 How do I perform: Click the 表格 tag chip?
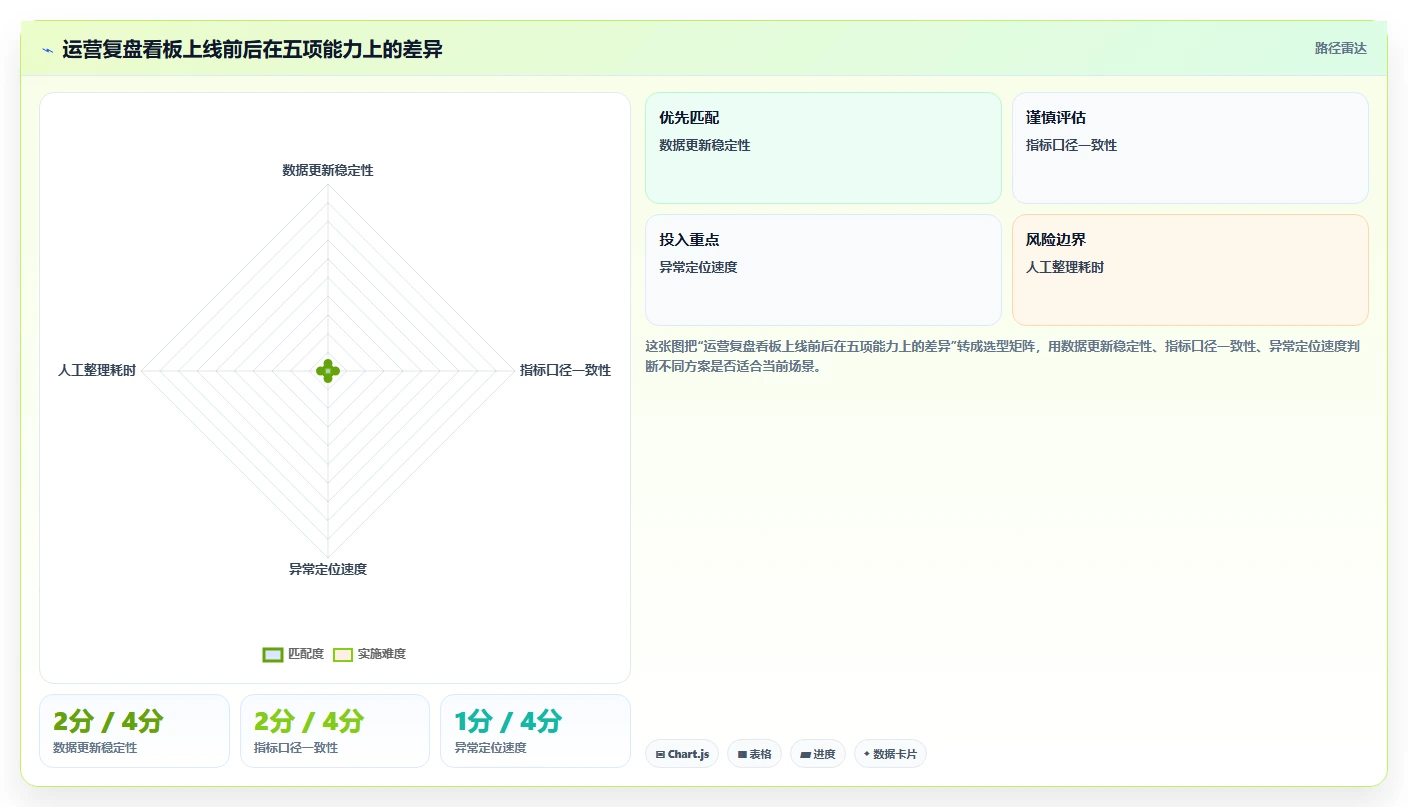[754, 754]
